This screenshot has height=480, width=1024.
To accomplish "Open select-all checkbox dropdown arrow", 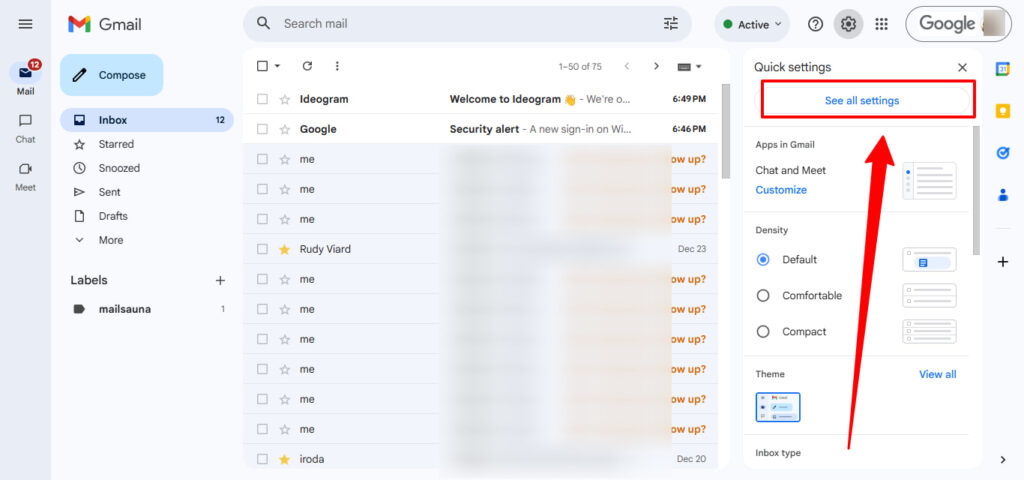I will (277, 66).
